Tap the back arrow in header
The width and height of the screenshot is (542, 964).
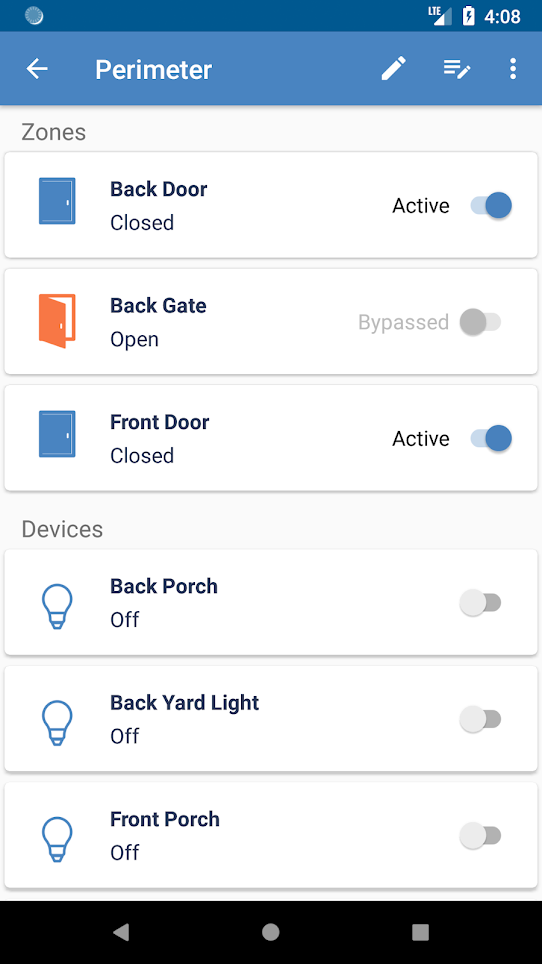point(37,69)
